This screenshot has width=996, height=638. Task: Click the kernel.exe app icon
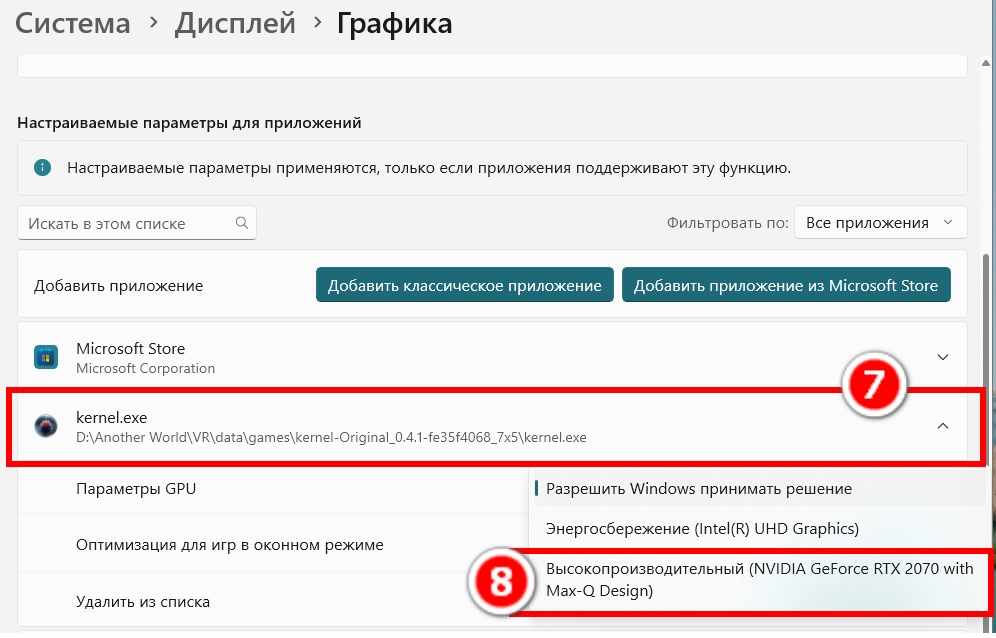(46, 426)
